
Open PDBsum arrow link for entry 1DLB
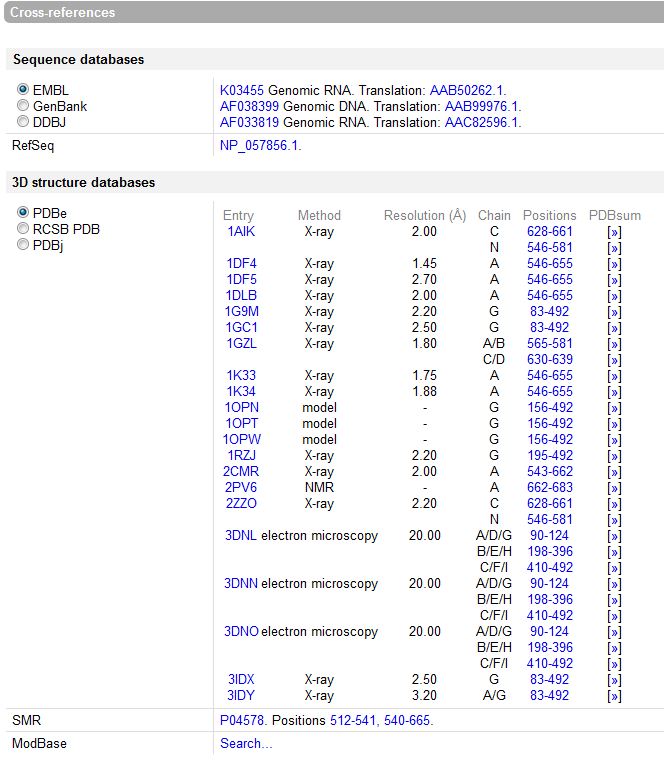[x=614, y=296]
